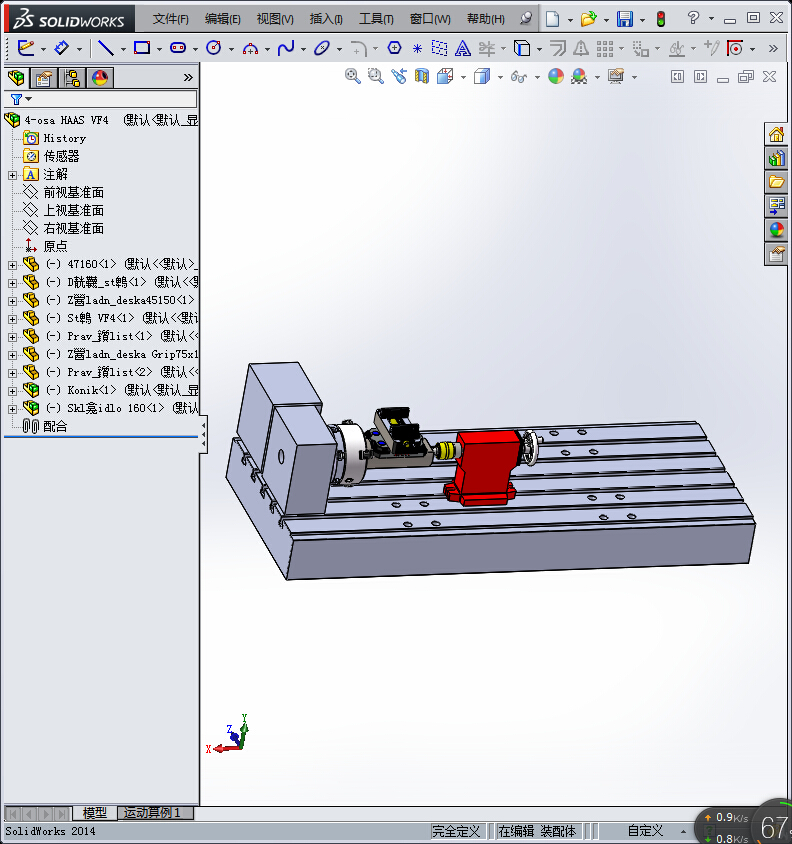Open the 编辑(E) menu

(x=222, y=19)
